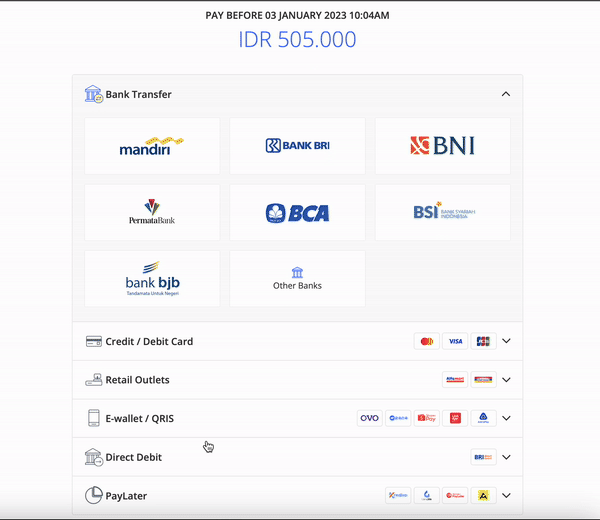Click the yellow 'A' logo badge in PayLater
The height and width of the screenshot is (520, 600).
pos(483,496)
